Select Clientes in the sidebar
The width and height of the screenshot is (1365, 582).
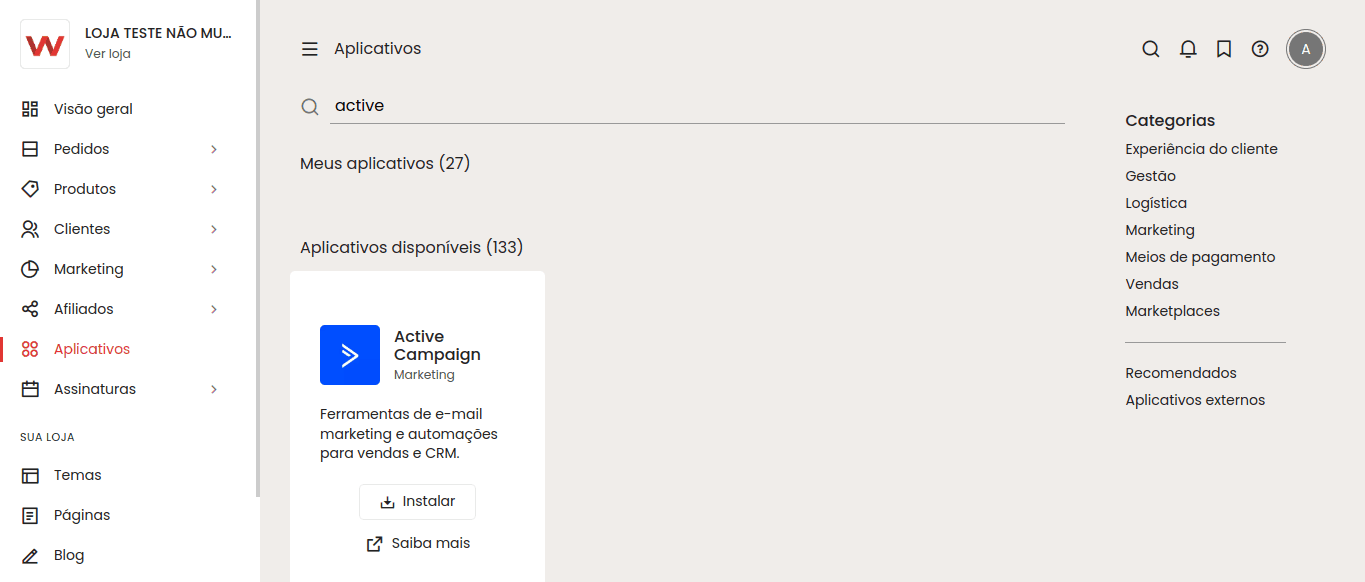[82, 229]
